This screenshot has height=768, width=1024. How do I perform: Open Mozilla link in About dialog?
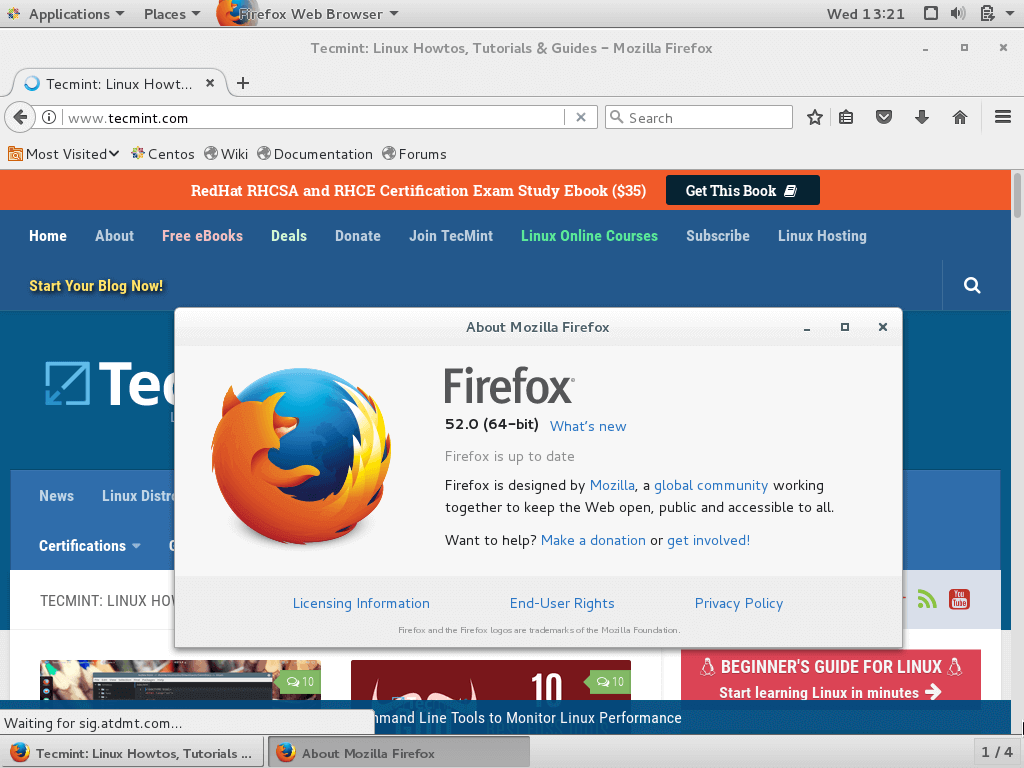(612, 485)
